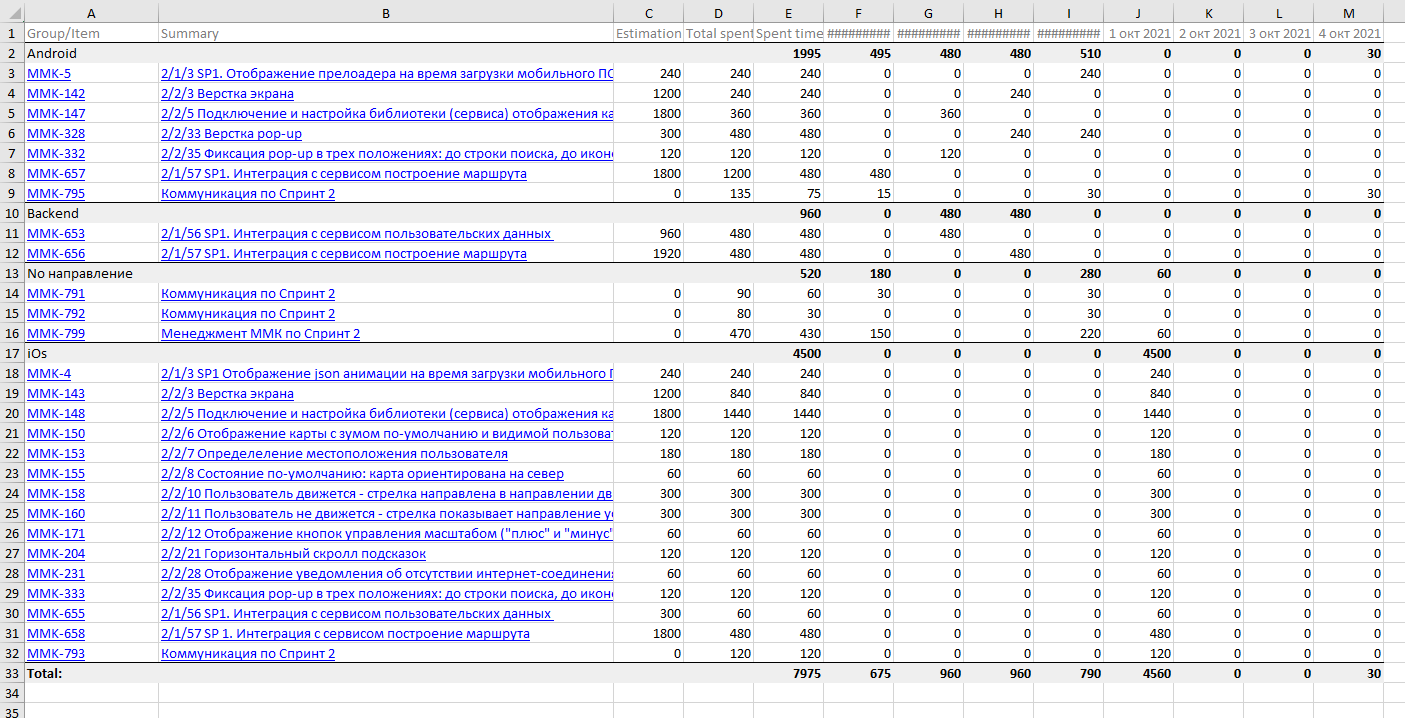This screenshot has height=718, width=1405.
Task: Open the MMK-658 issue link
Action: click(55, 633)
